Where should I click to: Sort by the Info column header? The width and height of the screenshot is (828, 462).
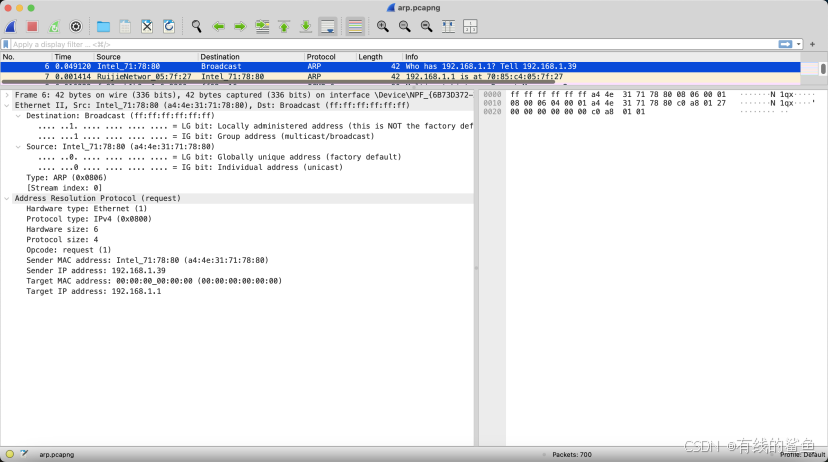[602, 56]
